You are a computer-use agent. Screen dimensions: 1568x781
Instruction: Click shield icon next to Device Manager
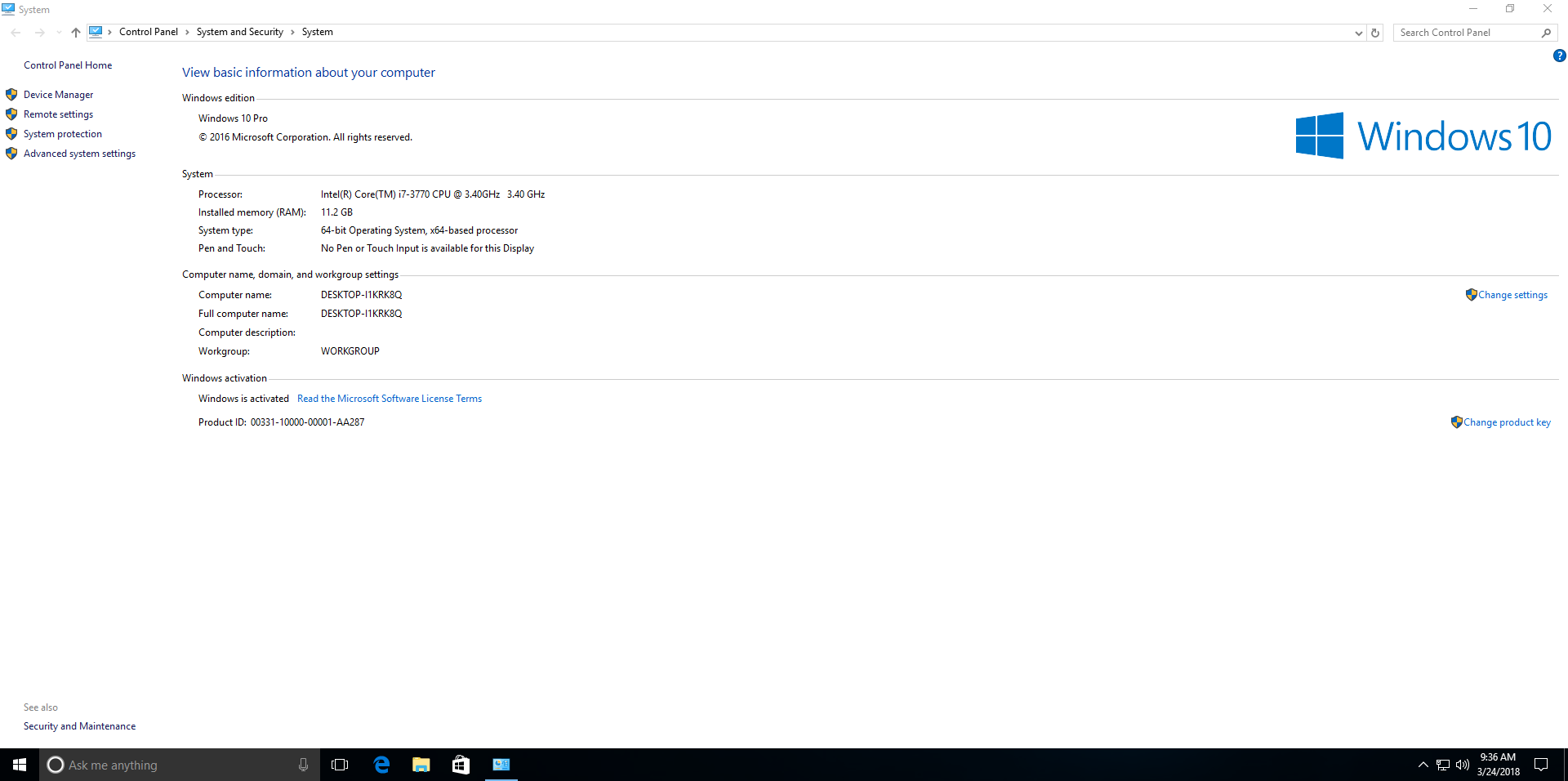11,95
